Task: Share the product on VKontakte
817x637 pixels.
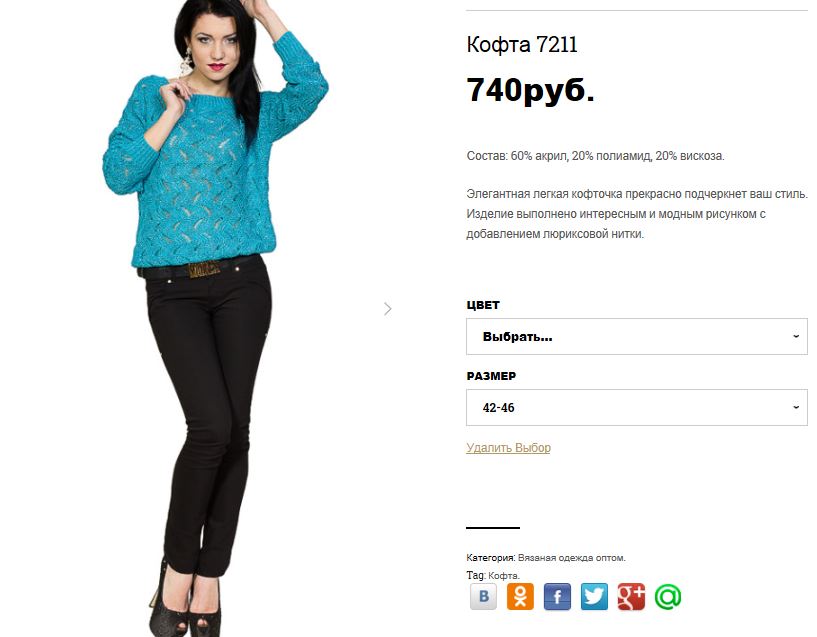Action: pyautogui.click(x=483, y=596)
